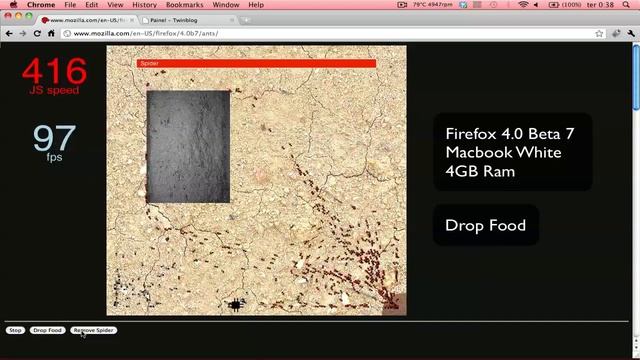Click the Stop button
Viewport: 640px width, 360px height.
pyautogui.click(x=15, y=330)
